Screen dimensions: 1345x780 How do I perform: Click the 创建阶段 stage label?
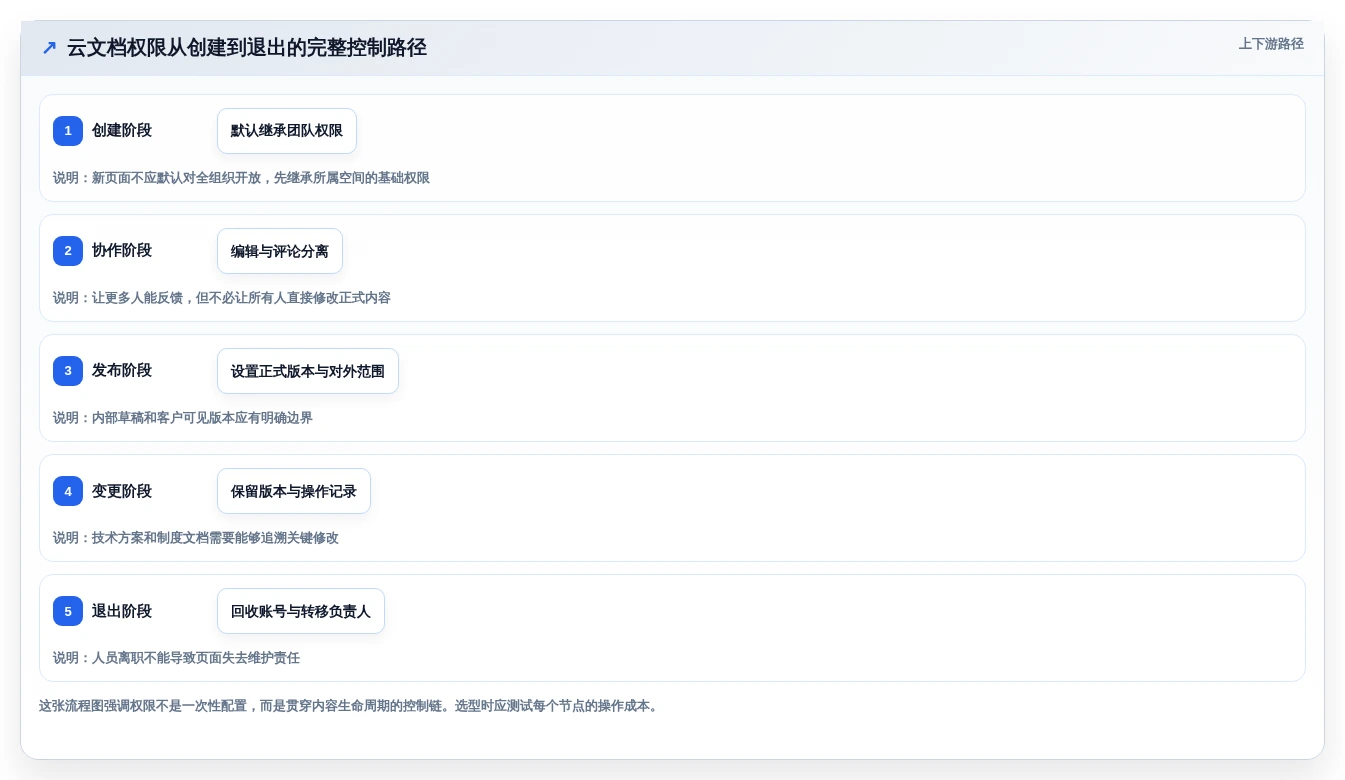pyautogui.click(x=122, y=131)
